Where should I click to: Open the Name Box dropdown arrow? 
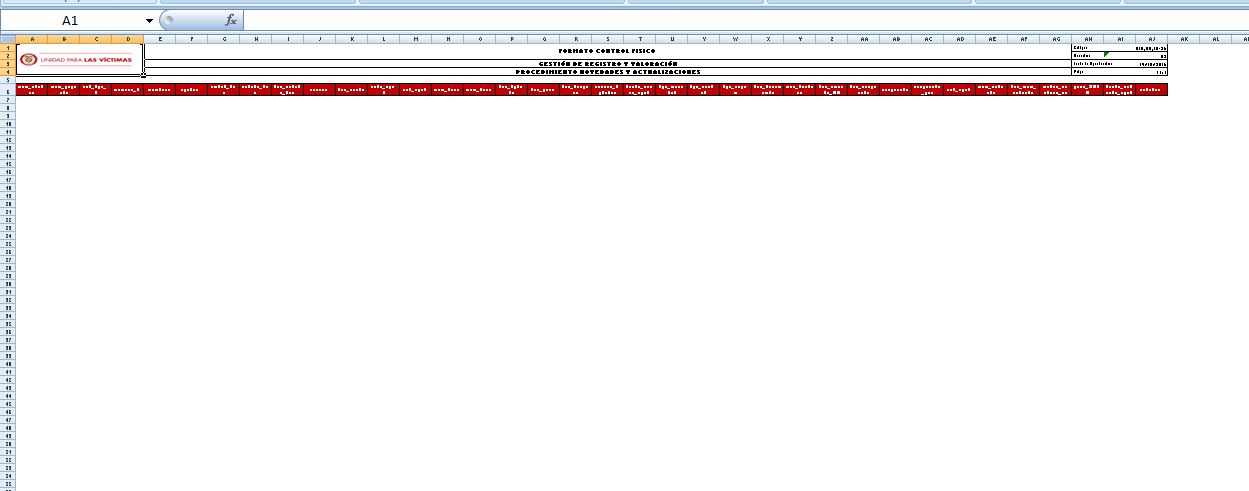pos(150,21)
